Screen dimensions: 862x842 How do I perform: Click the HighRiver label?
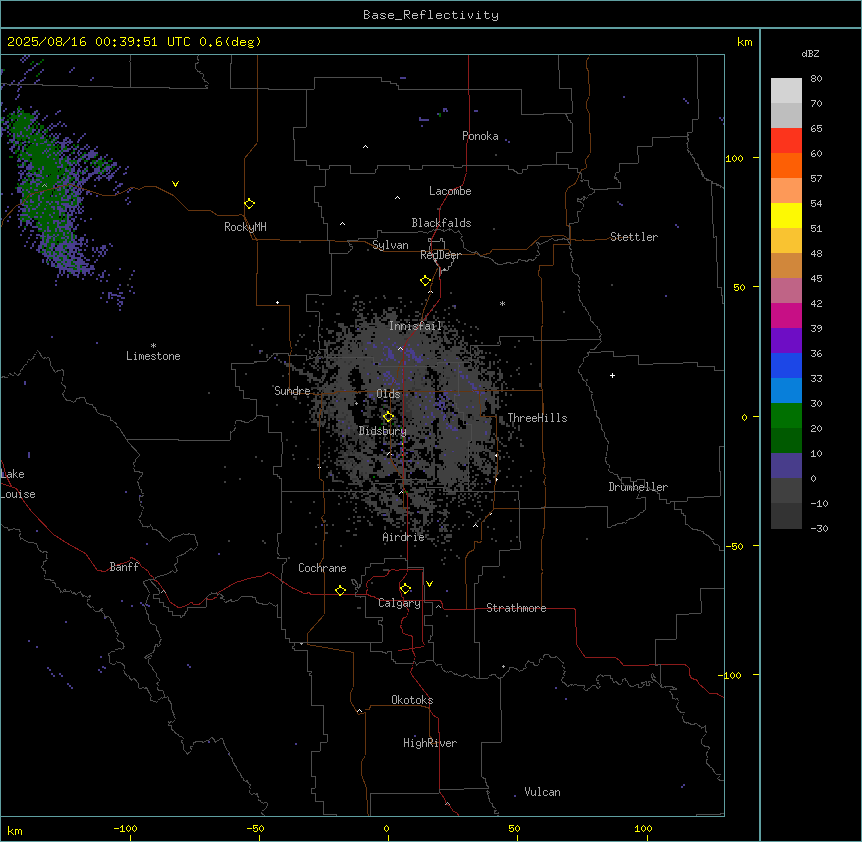(430, 743)
